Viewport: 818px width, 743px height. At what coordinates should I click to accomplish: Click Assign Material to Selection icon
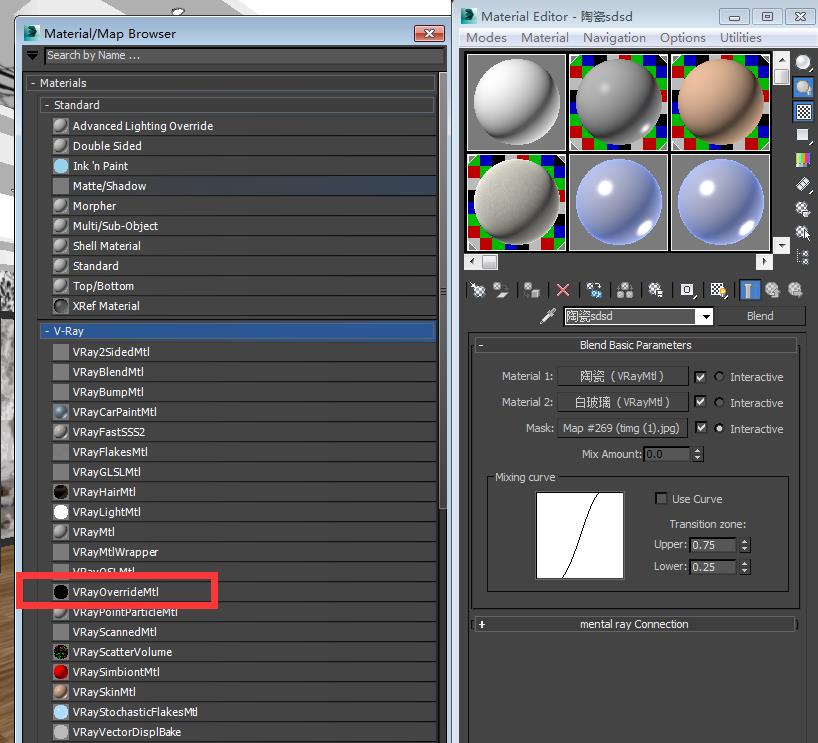click(x=532, y=290)
